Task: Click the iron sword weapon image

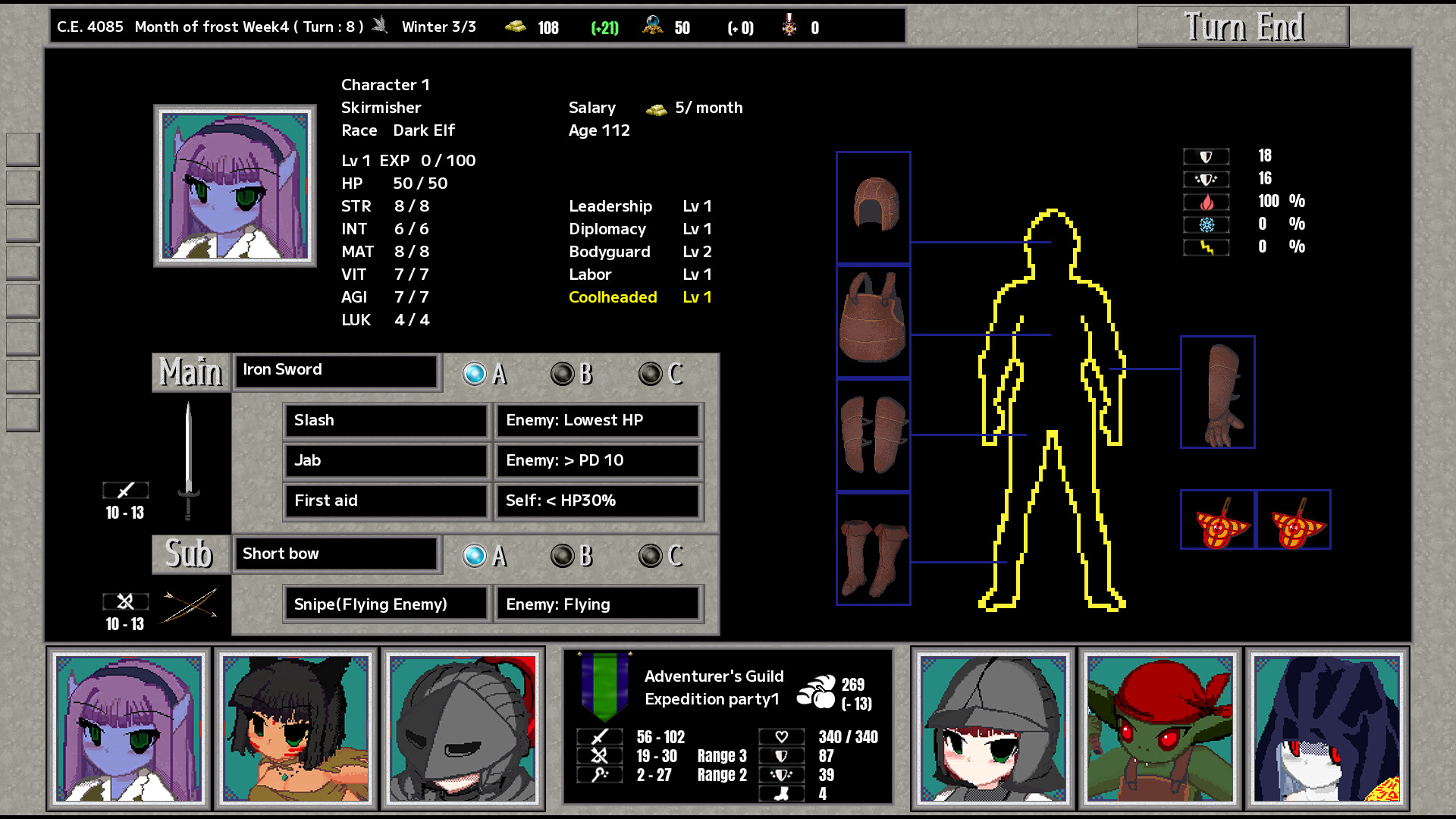Action: [188, 461]
